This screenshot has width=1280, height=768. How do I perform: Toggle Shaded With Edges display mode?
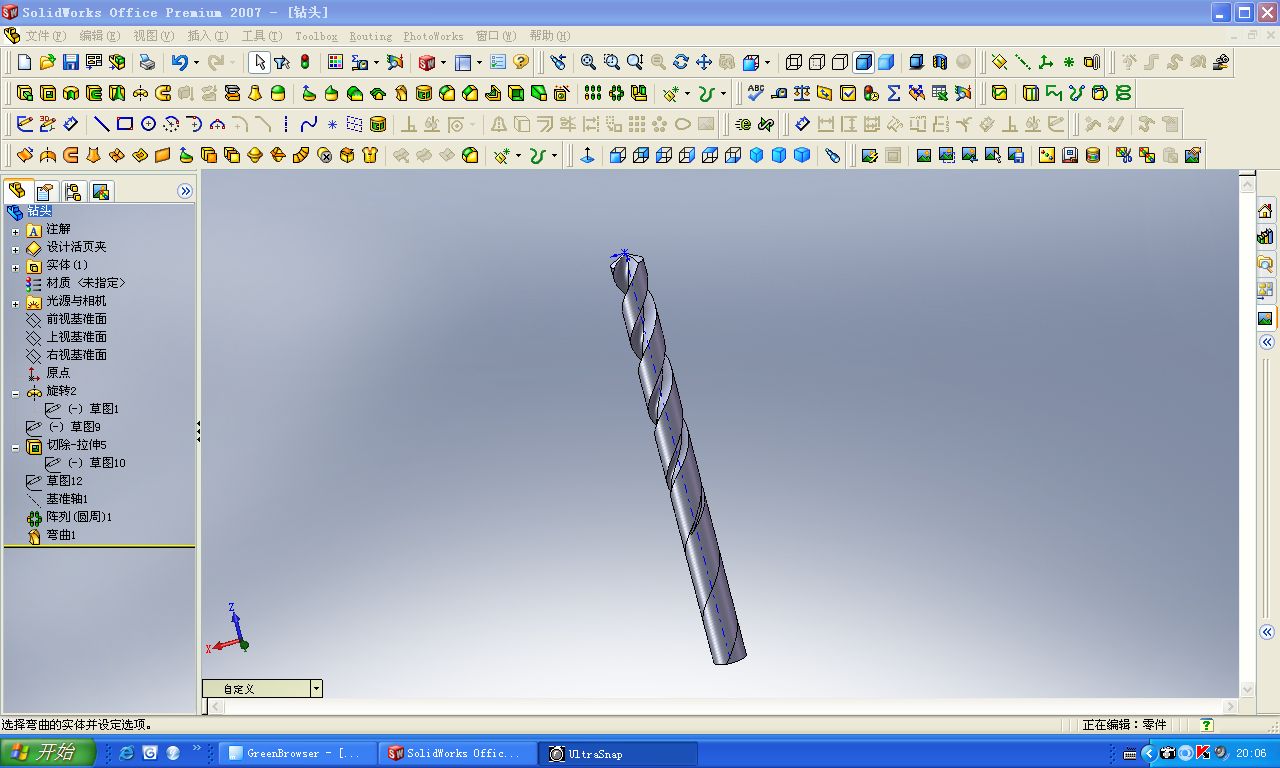tap(863, 62)
